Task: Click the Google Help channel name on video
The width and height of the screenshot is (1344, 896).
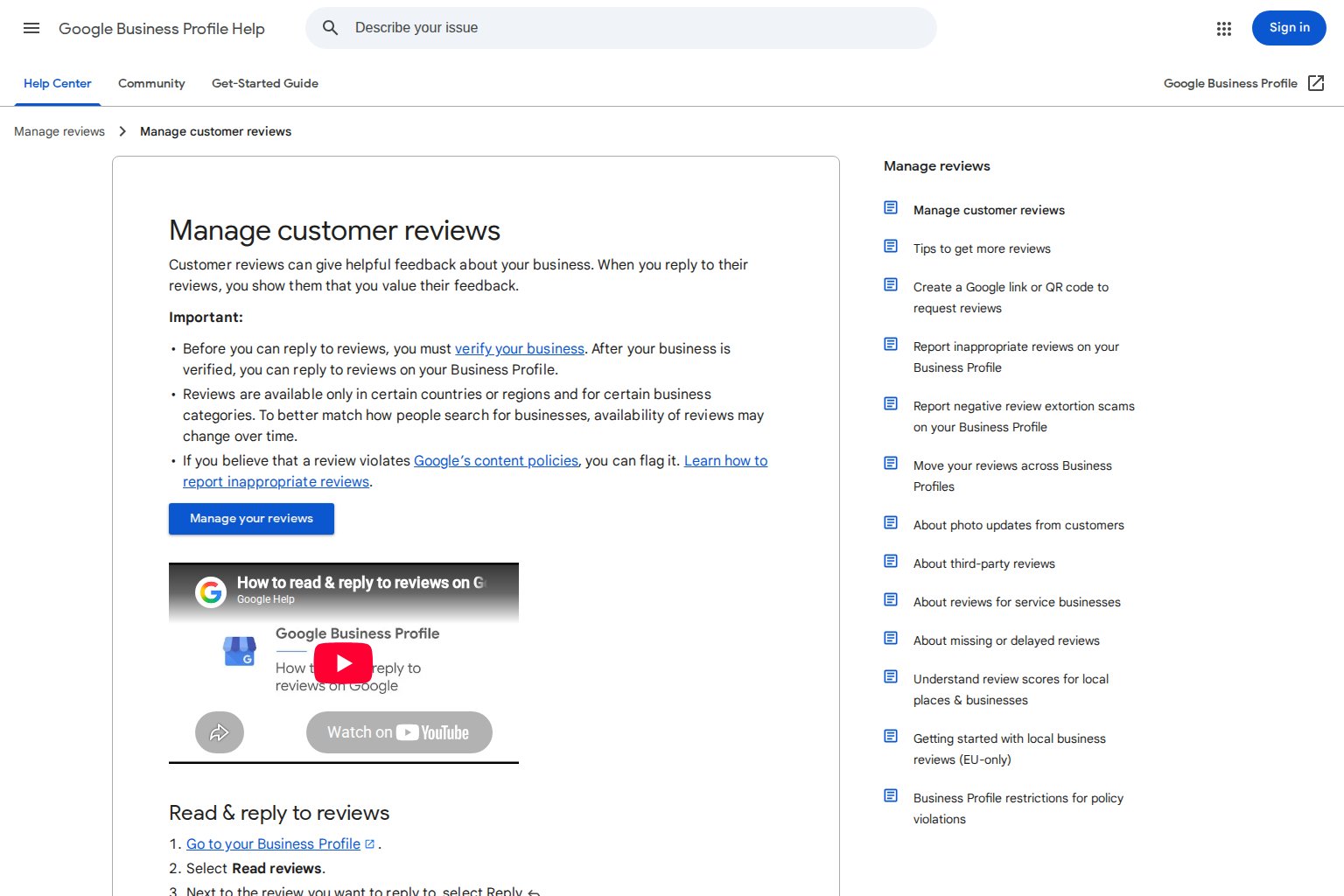Action: [x=266, y=599]
